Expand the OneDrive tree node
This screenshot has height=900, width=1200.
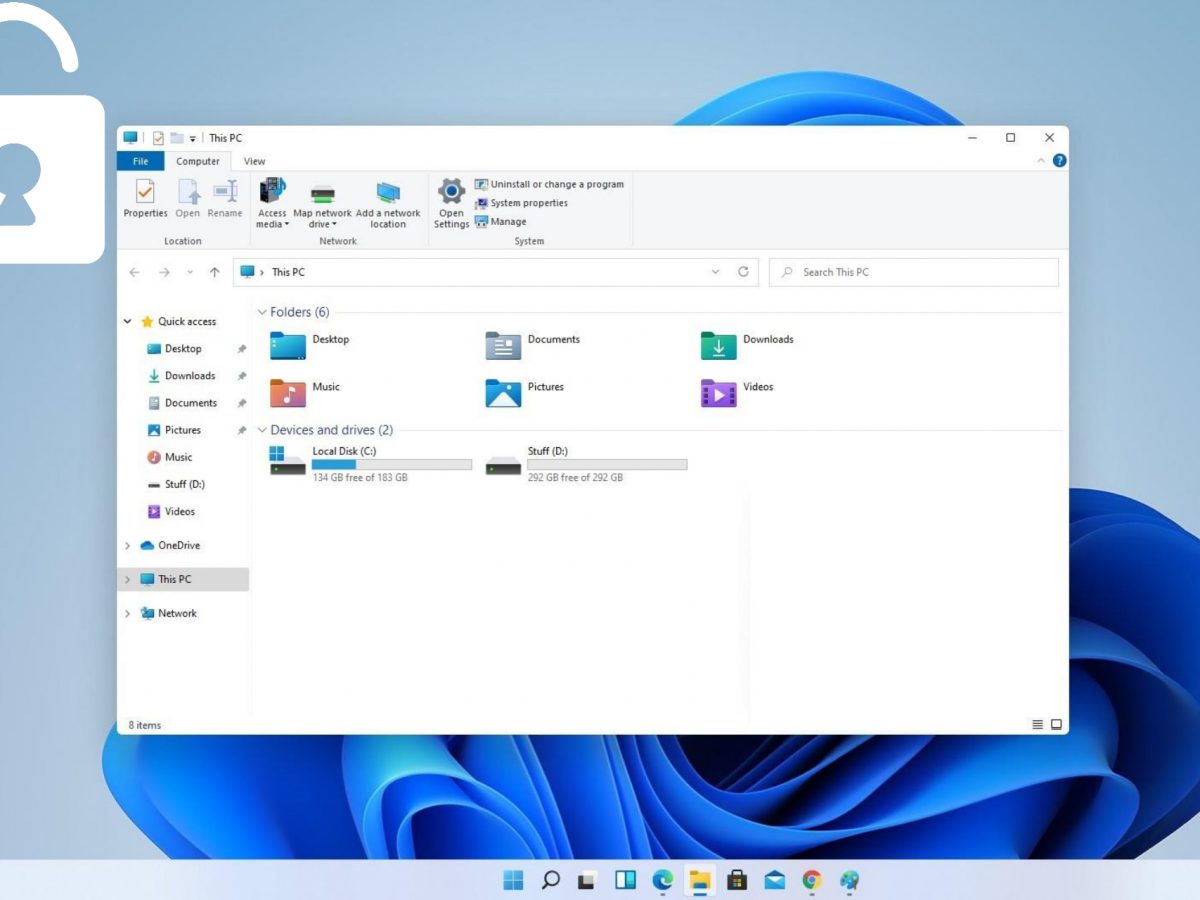click(127, 546)
